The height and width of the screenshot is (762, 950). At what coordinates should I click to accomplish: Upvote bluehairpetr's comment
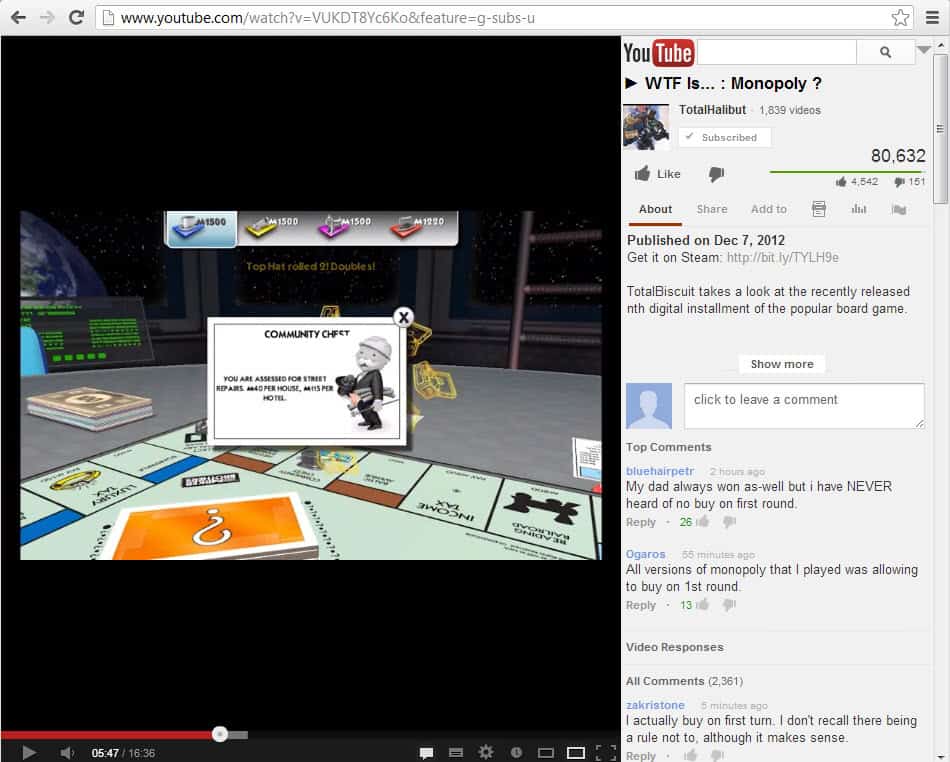(x=703, y=522)
